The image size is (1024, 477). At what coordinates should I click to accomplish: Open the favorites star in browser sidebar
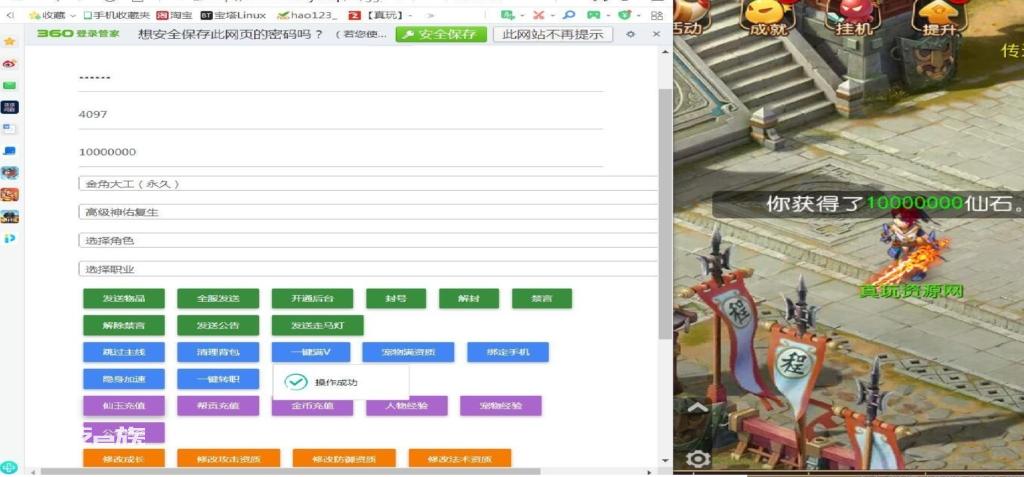[9, 41]
